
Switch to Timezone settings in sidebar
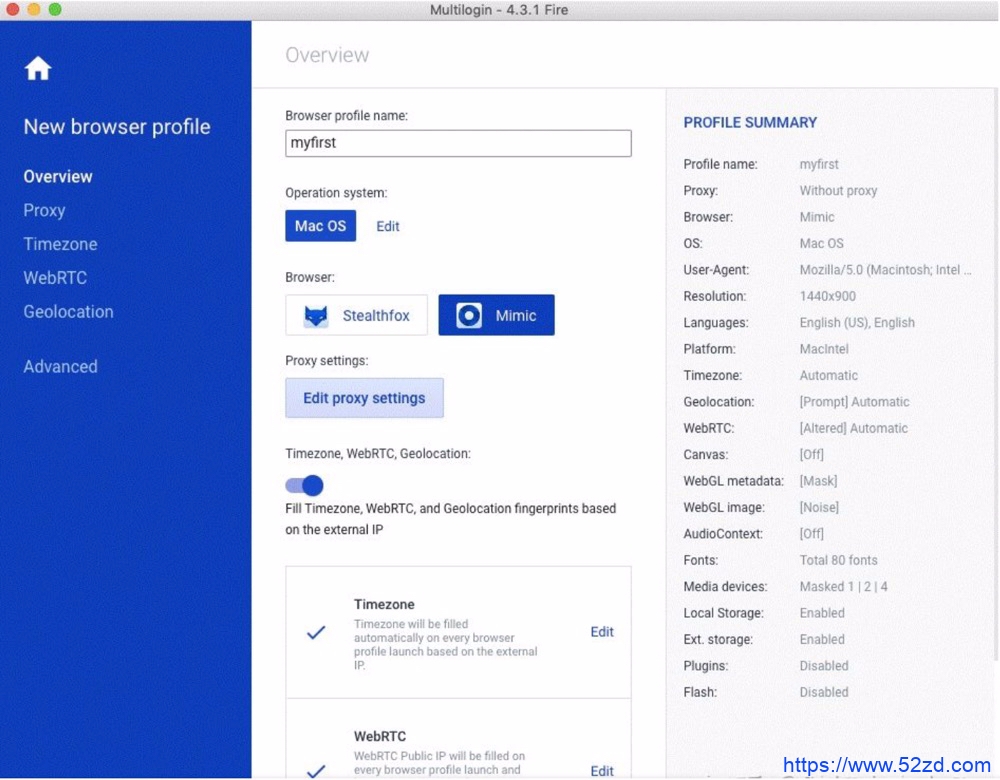61,244
